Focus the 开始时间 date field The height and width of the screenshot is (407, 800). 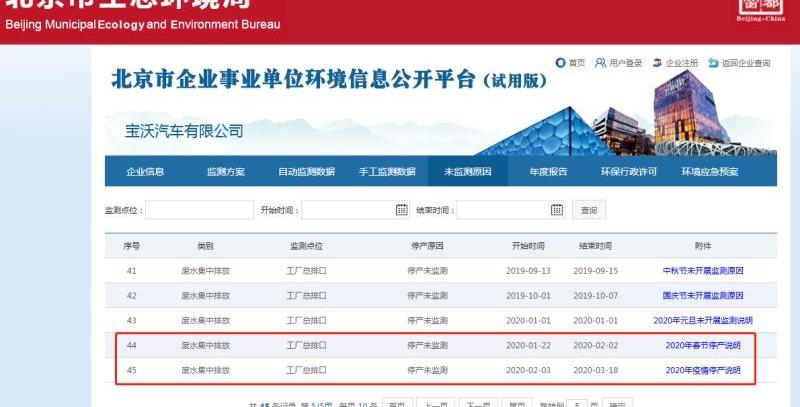point(355,210)
